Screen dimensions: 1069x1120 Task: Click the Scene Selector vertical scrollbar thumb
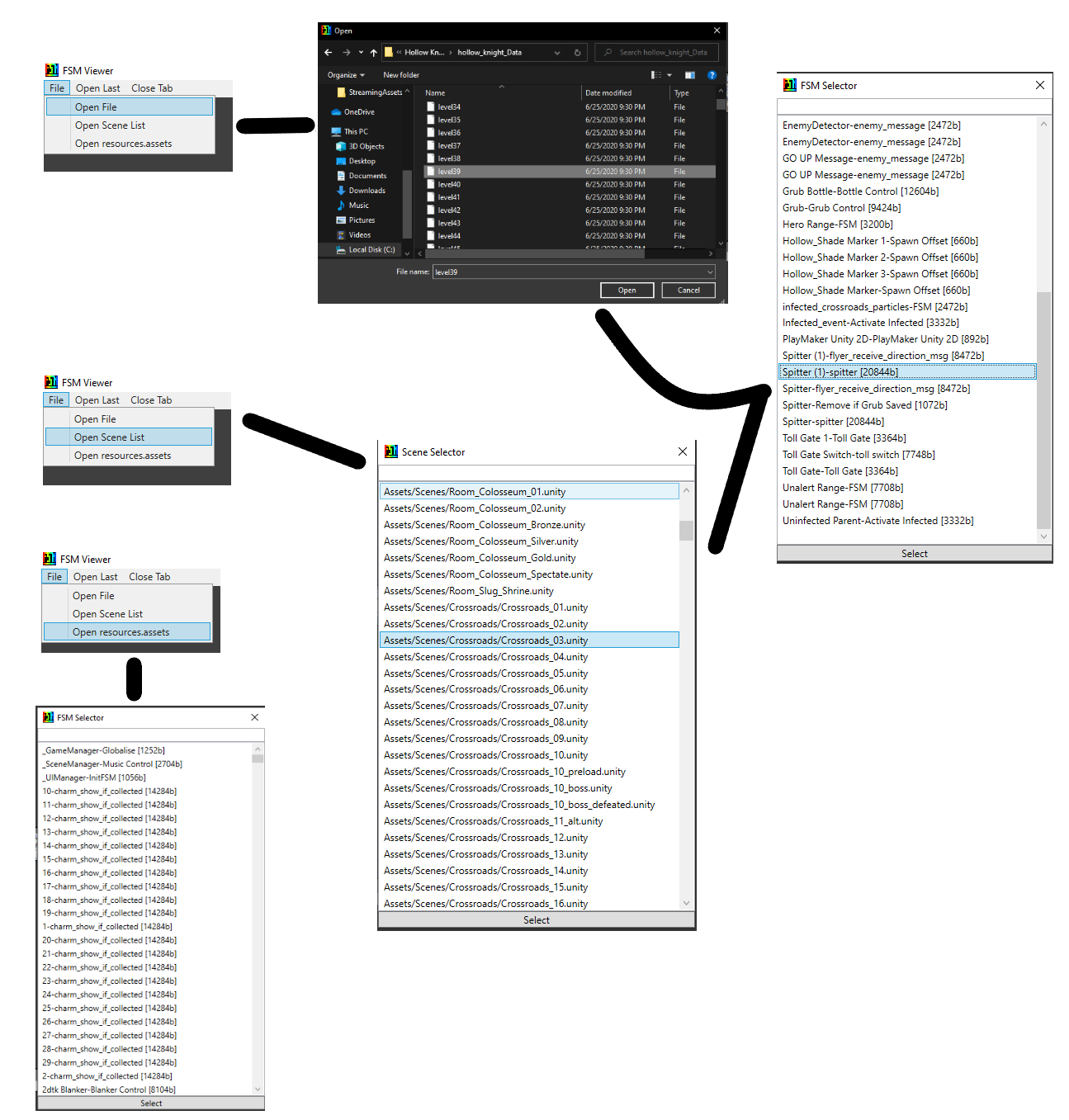(686, 530)
